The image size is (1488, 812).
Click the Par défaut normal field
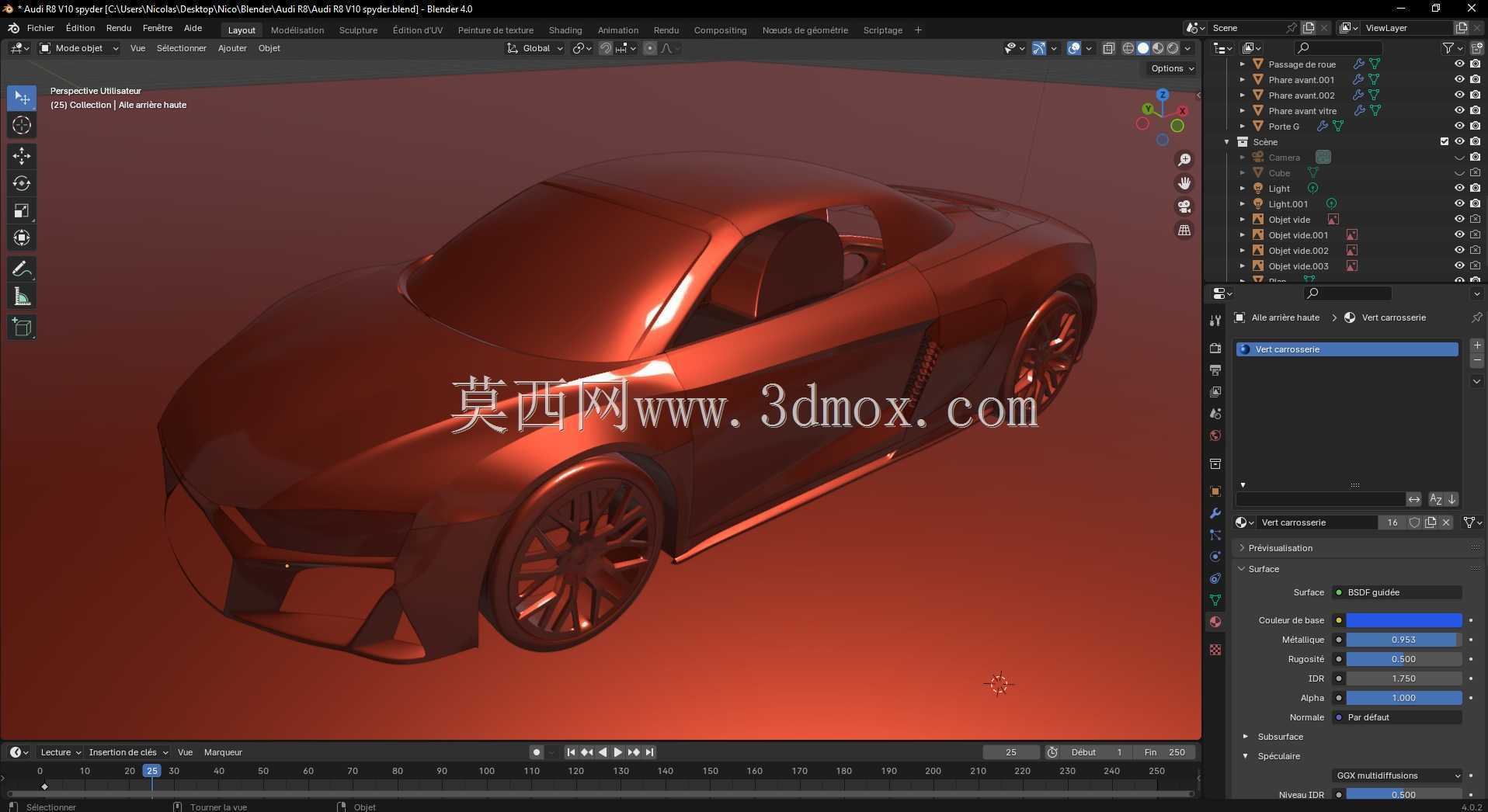pos(1397,717)
